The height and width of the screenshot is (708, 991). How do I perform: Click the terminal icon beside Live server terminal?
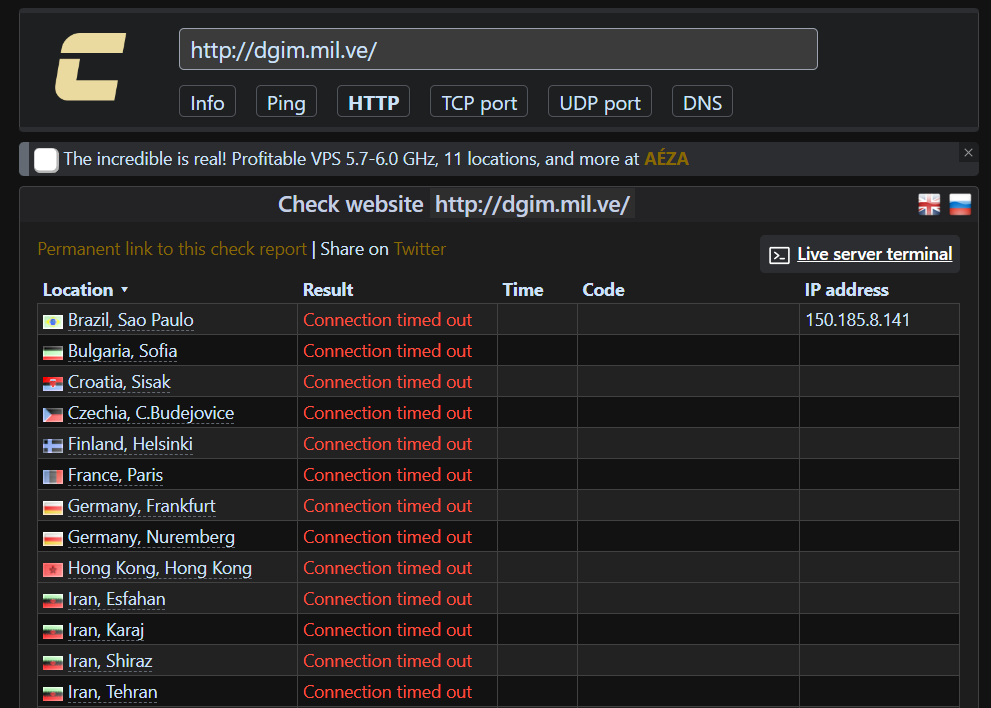(x=779, y=255)
